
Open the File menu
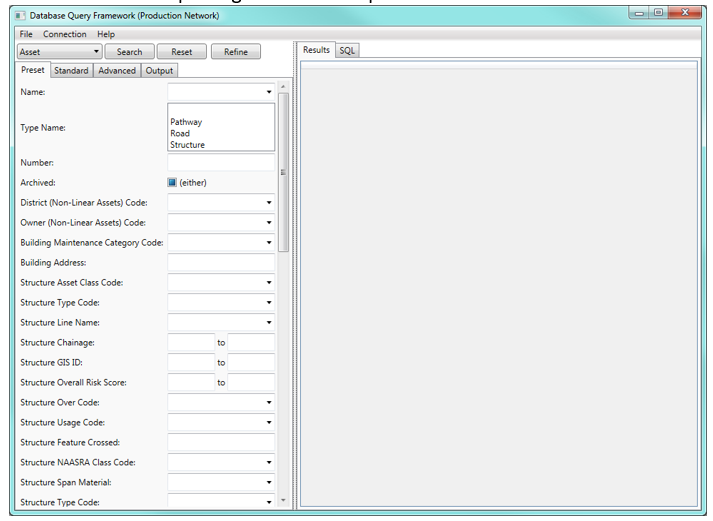pyautogui.click(x=26, y=34)
